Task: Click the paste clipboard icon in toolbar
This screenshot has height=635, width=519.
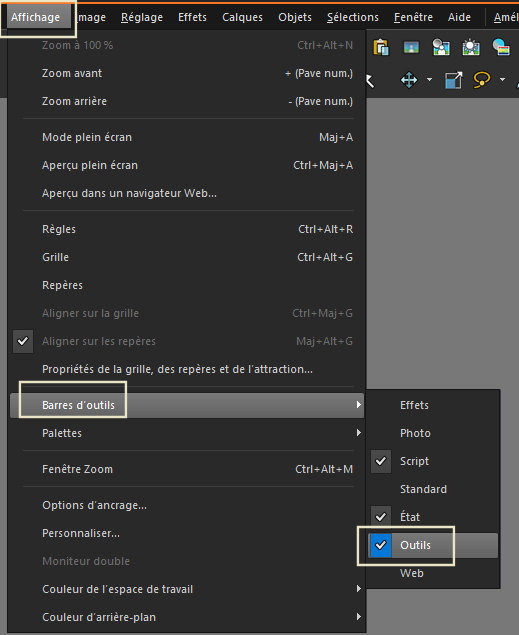Action: [x=381, y=47]
